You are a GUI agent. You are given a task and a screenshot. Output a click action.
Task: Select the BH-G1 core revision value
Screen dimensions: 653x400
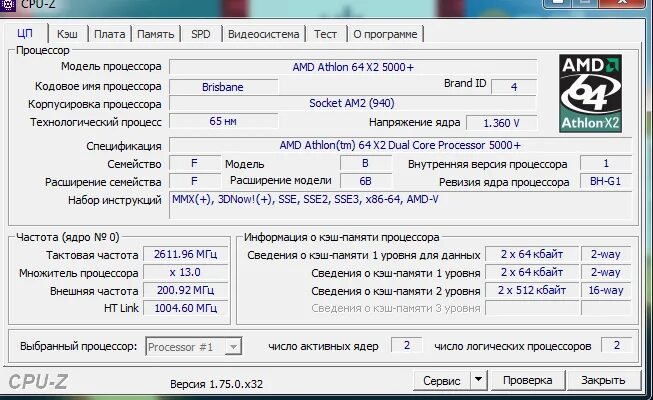606,181
